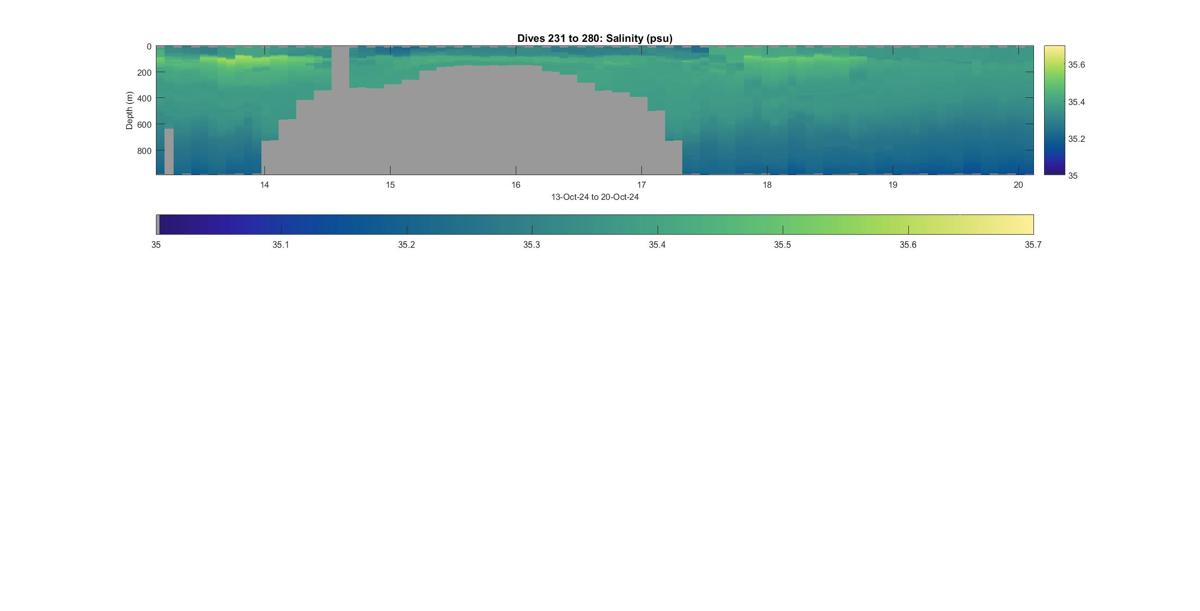Click the '13-Oct-24 to 20-Oct-24' x-axis label
This screenshot has width=1200, height=611.
click(595, 197)
